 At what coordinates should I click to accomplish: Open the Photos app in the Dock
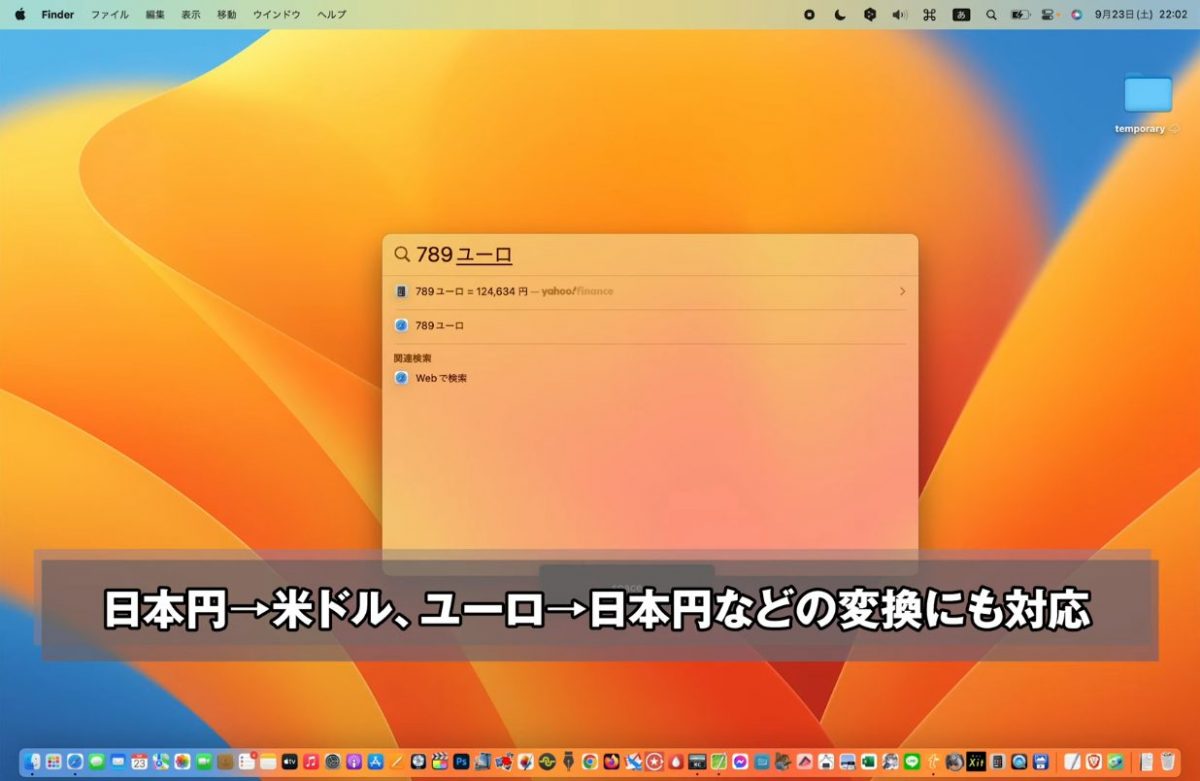(x=182, y=762)
